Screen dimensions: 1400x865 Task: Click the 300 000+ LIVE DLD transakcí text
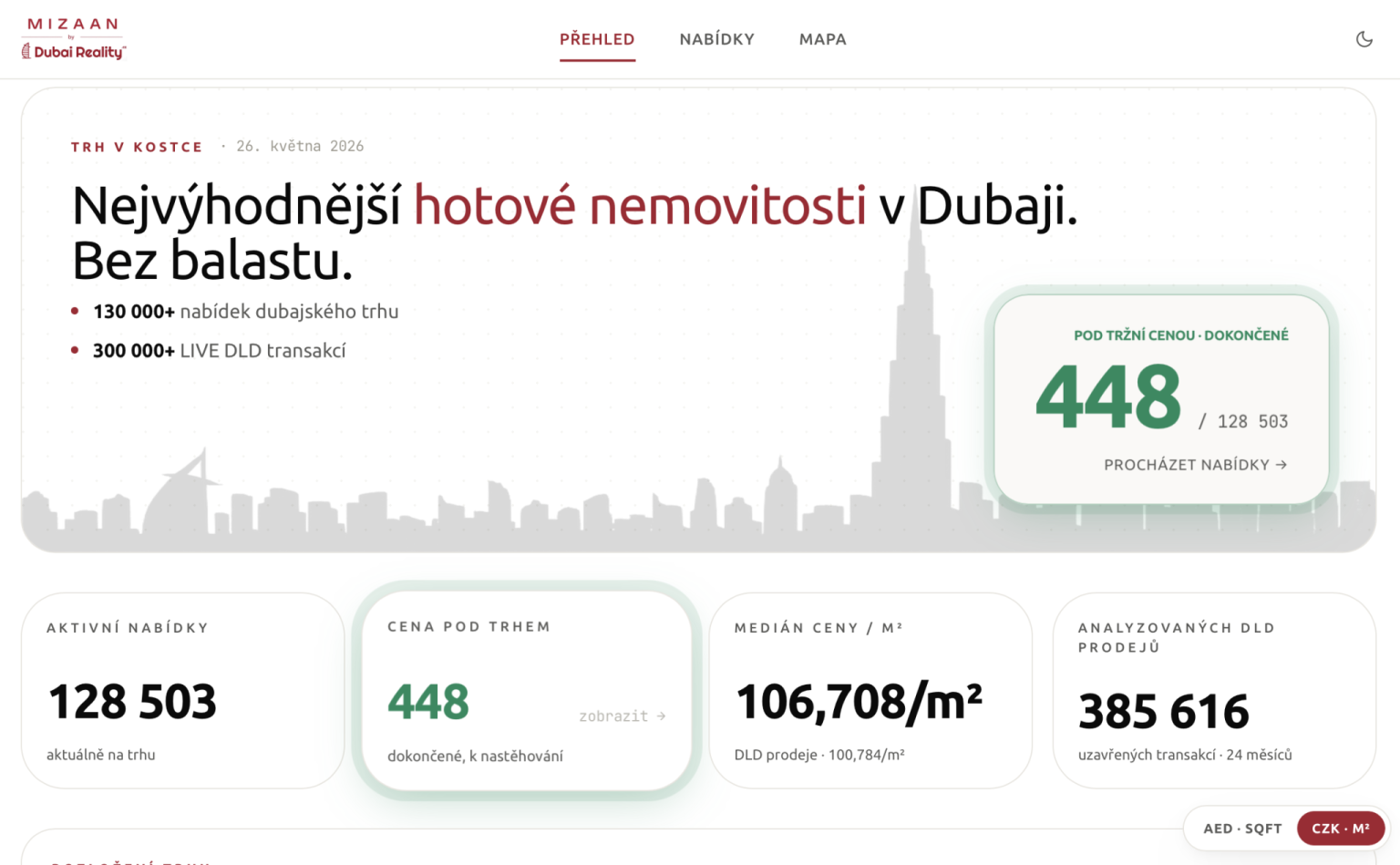pyautogui.click(x=220, y=351)
